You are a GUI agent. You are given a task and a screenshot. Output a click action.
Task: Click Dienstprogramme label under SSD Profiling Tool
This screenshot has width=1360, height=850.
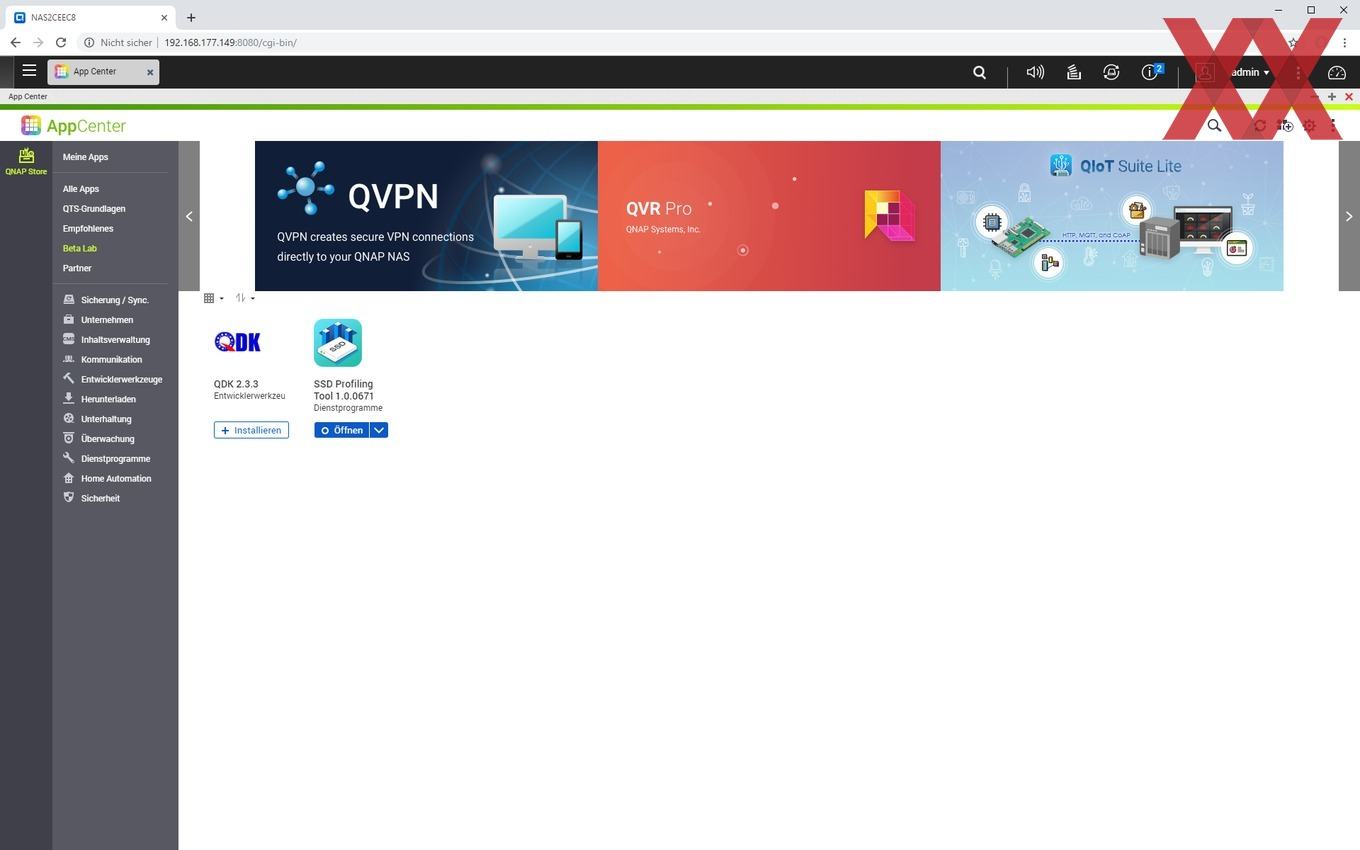pos(348,408)
